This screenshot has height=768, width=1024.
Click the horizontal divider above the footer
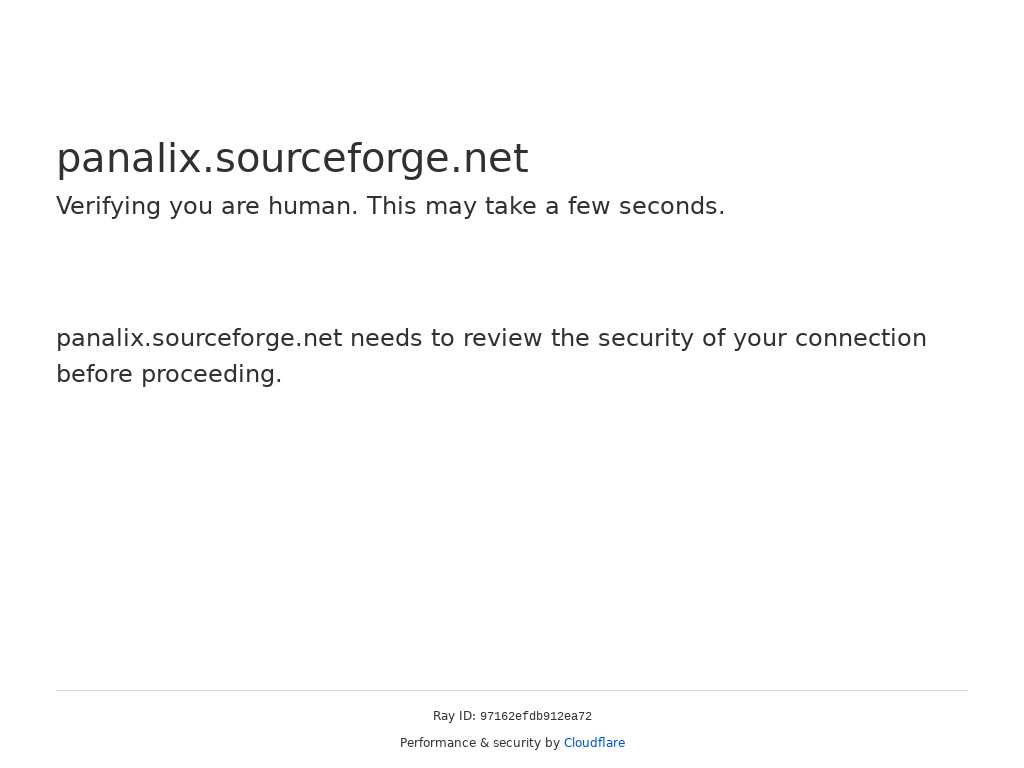[x=512, y=690]
